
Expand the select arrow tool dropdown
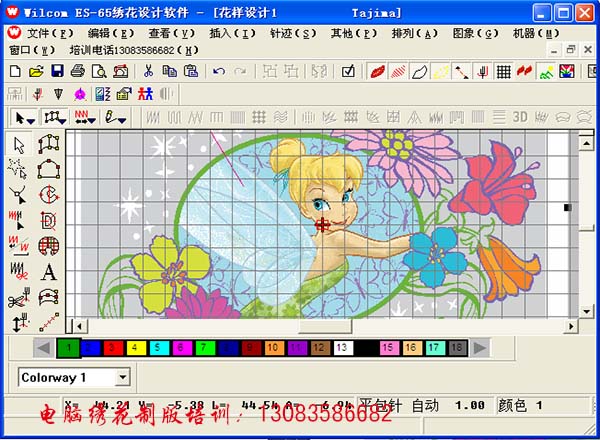point(31,118)
